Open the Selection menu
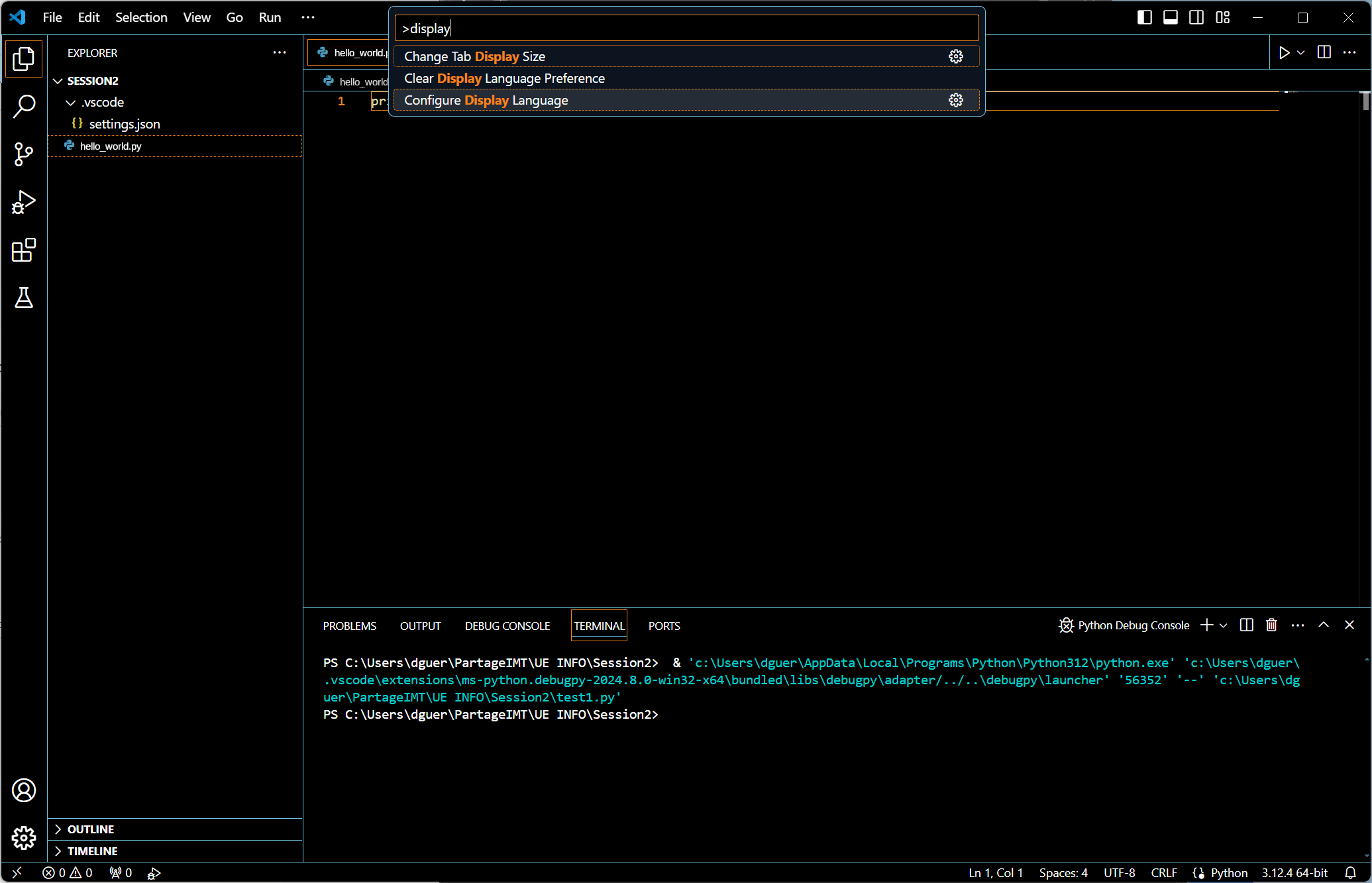 coord(141,17)
